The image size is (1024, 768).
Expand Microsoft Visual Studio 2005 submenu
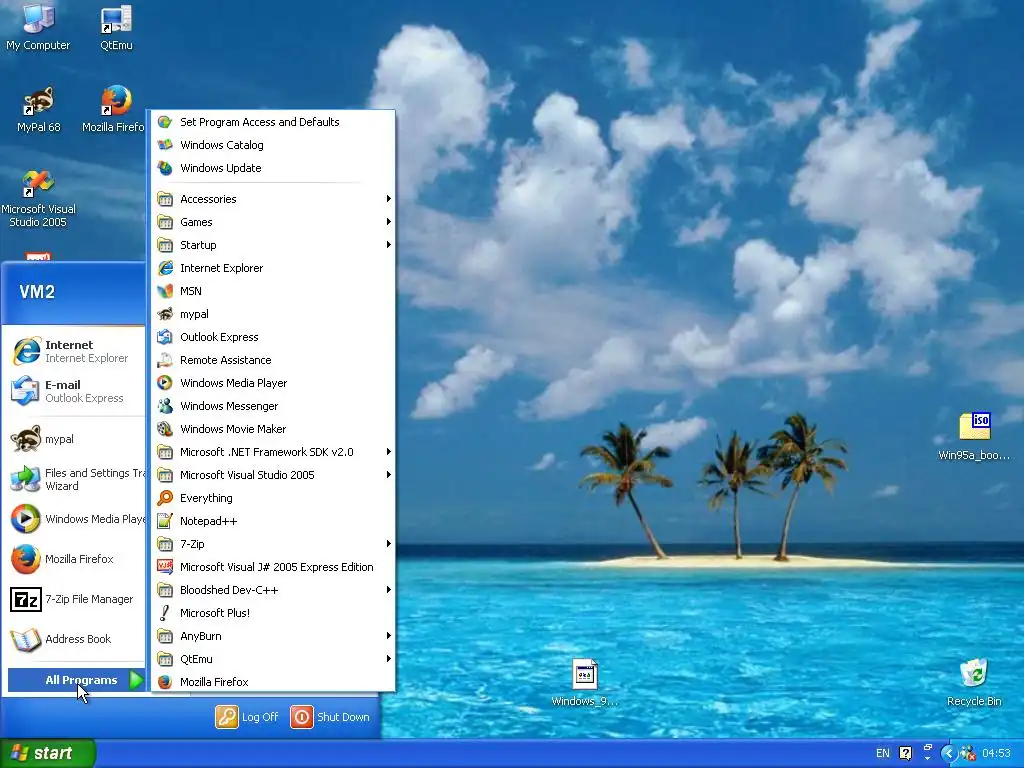273,475
